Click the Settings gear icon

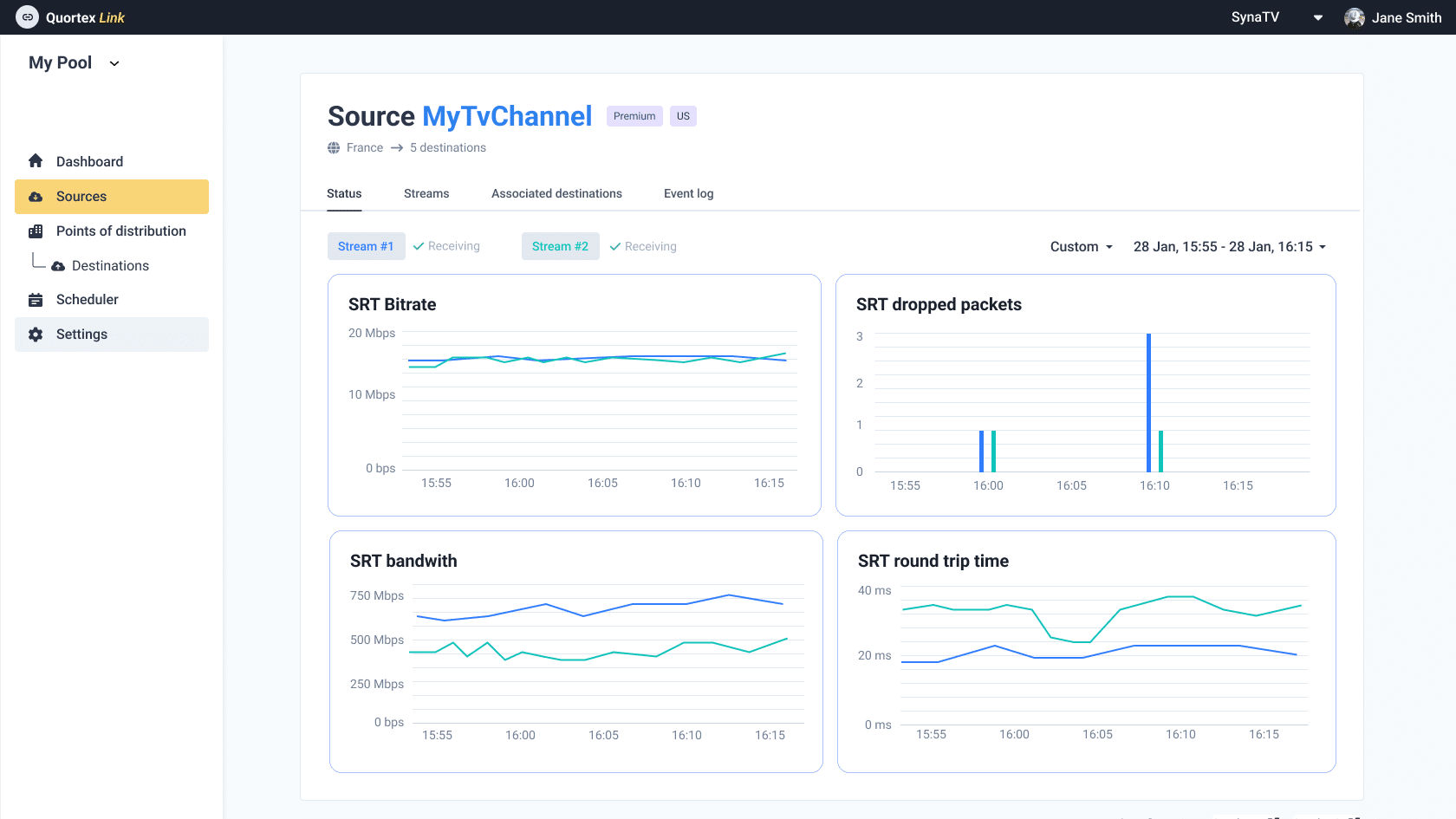pos(36,335)
